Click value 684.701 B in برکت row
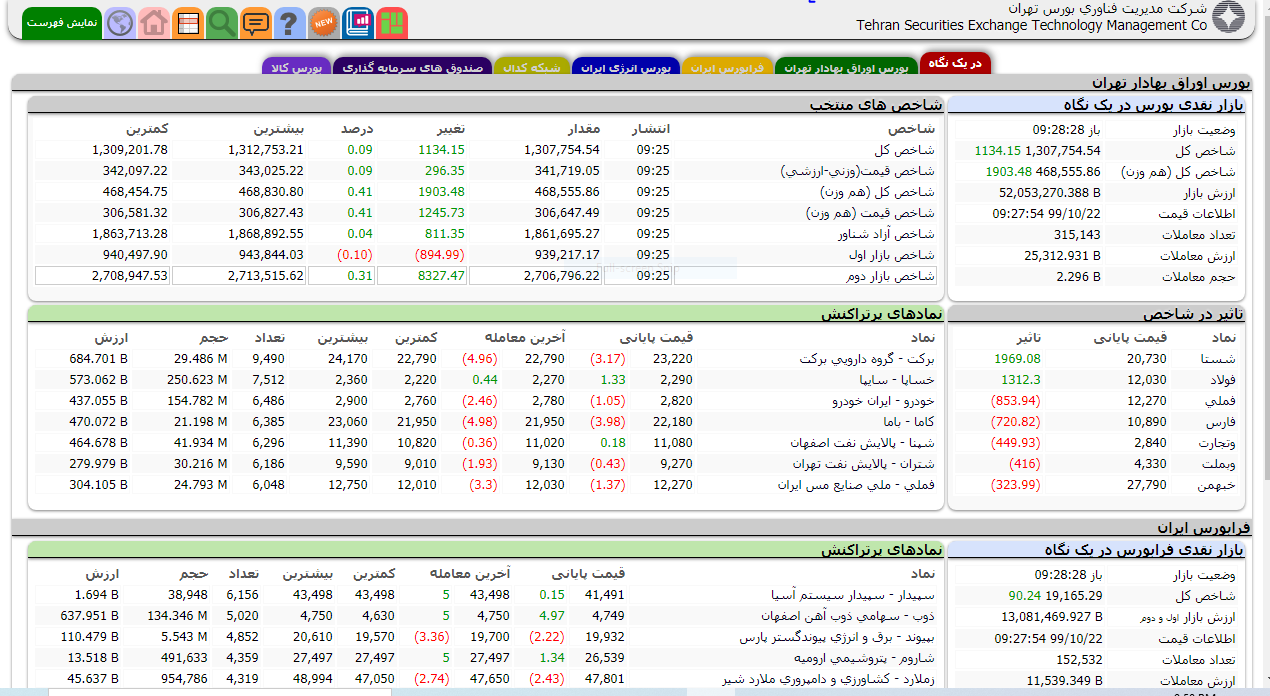The image size is (1270, 696). [98, 359]
